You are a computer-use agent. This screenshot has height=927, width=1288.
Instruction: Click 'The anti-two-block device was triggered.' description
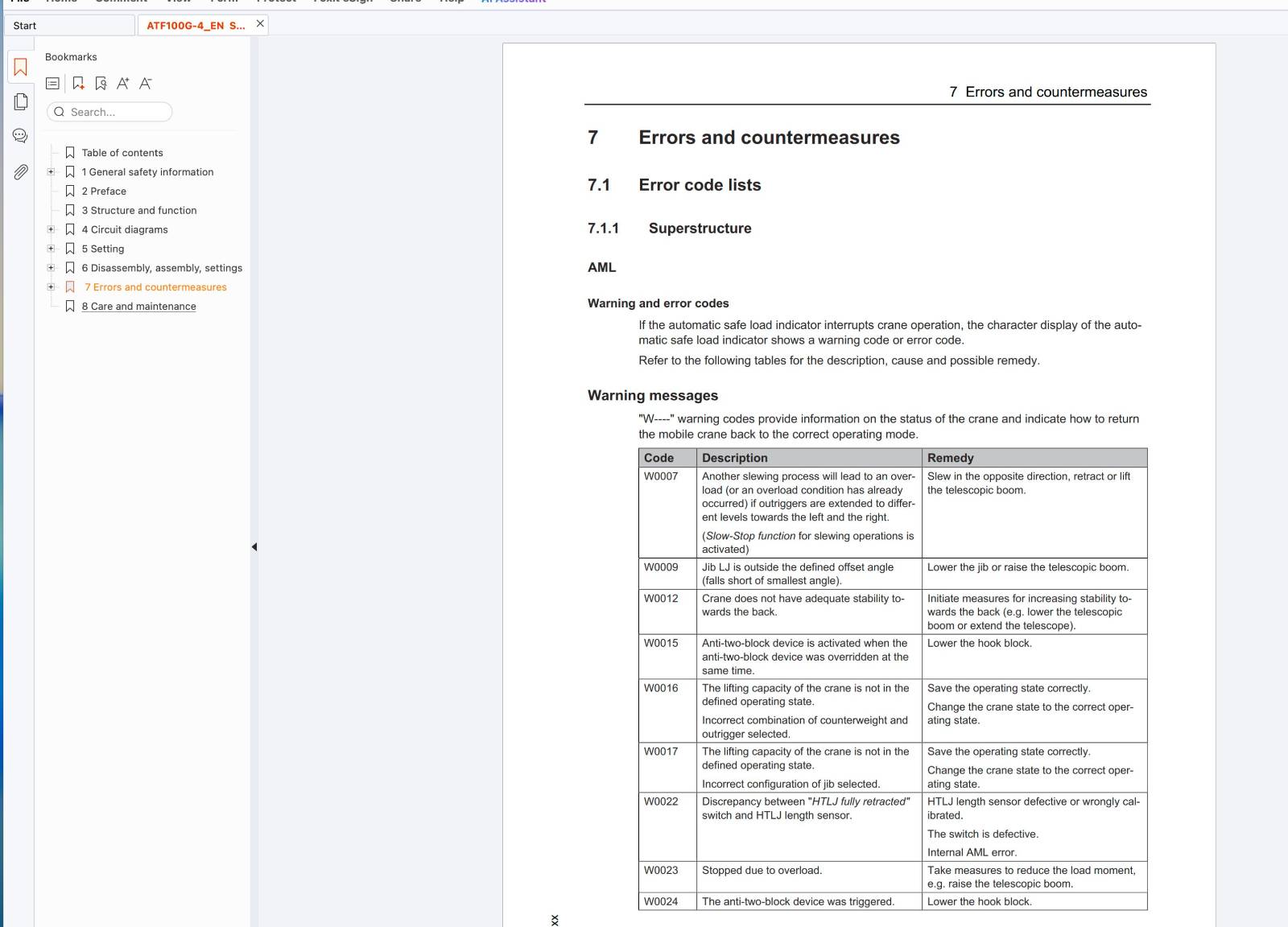798,902
